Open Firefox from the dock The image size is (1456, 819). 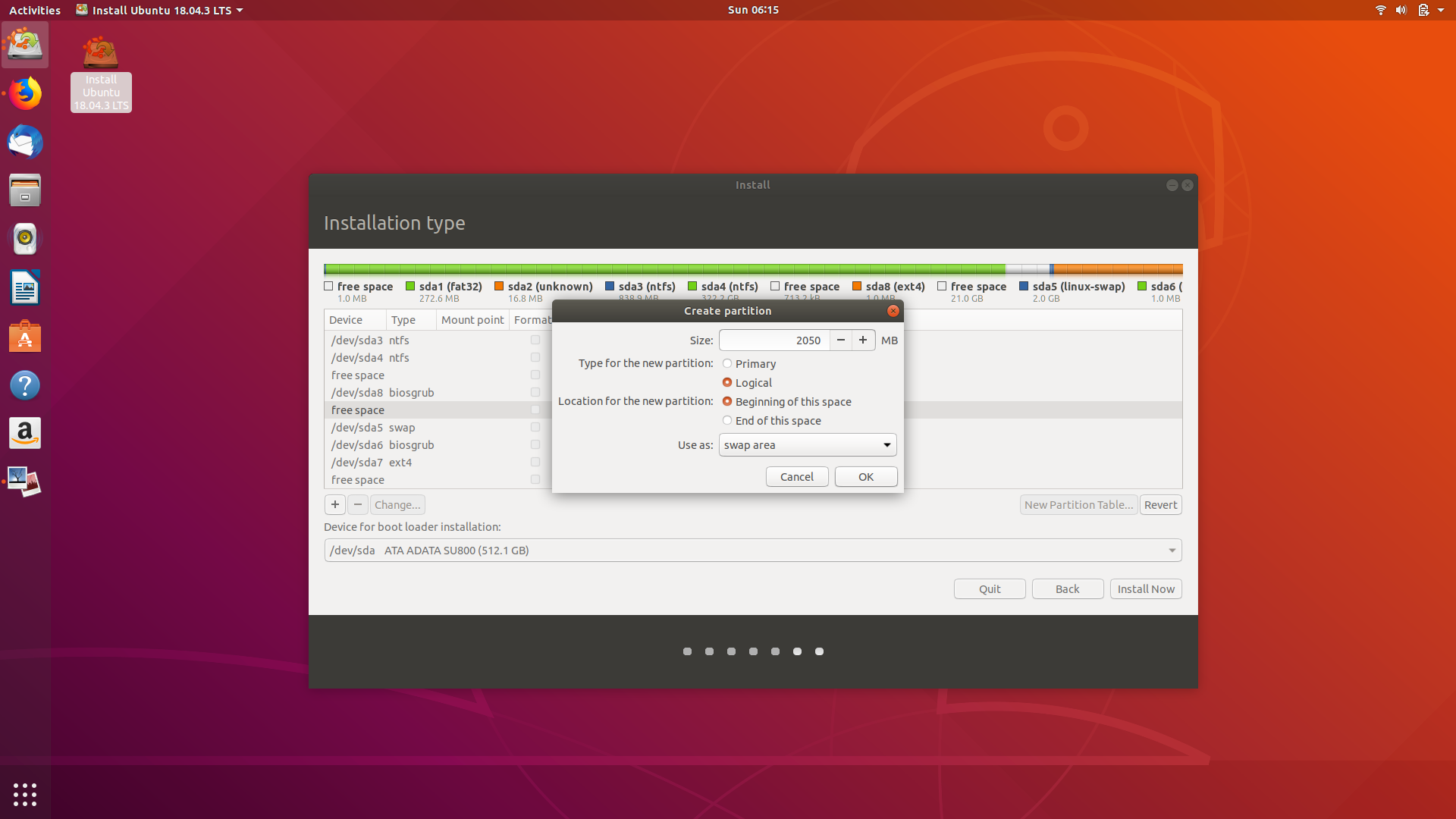(25, 94)
